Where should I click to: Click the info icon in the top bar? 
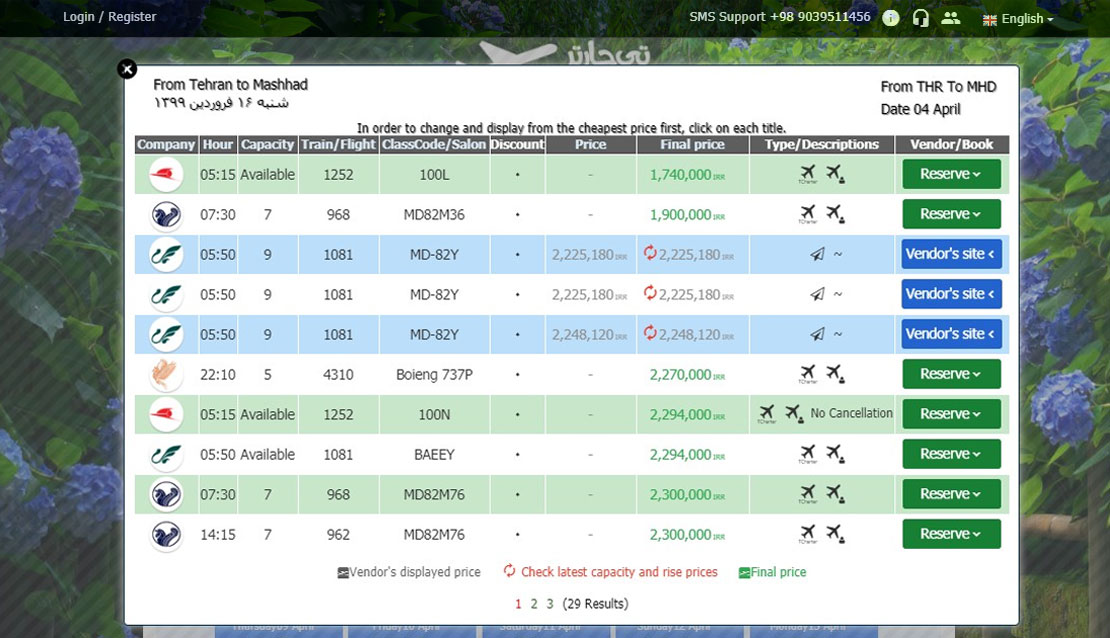pos(891,18)
